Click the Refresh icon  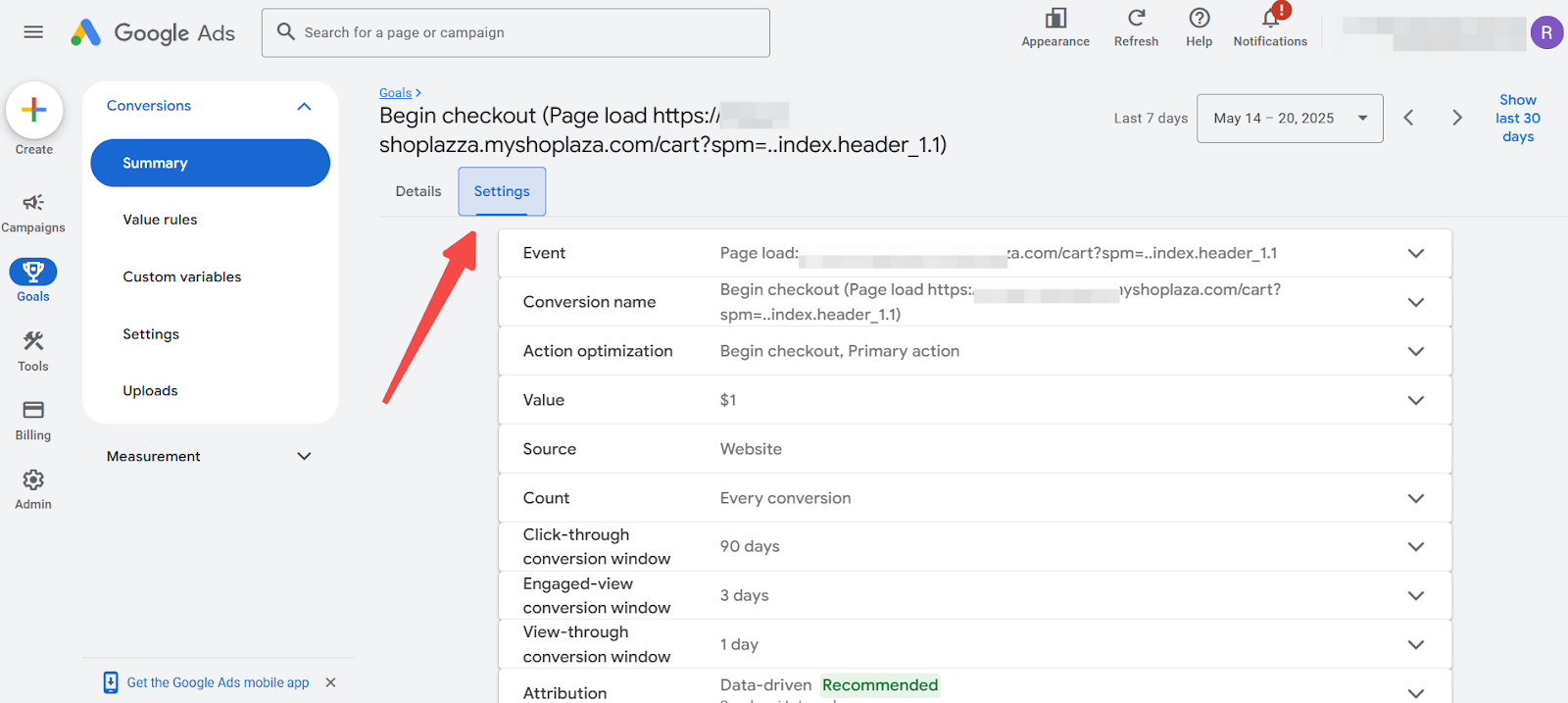(1136, 26)
